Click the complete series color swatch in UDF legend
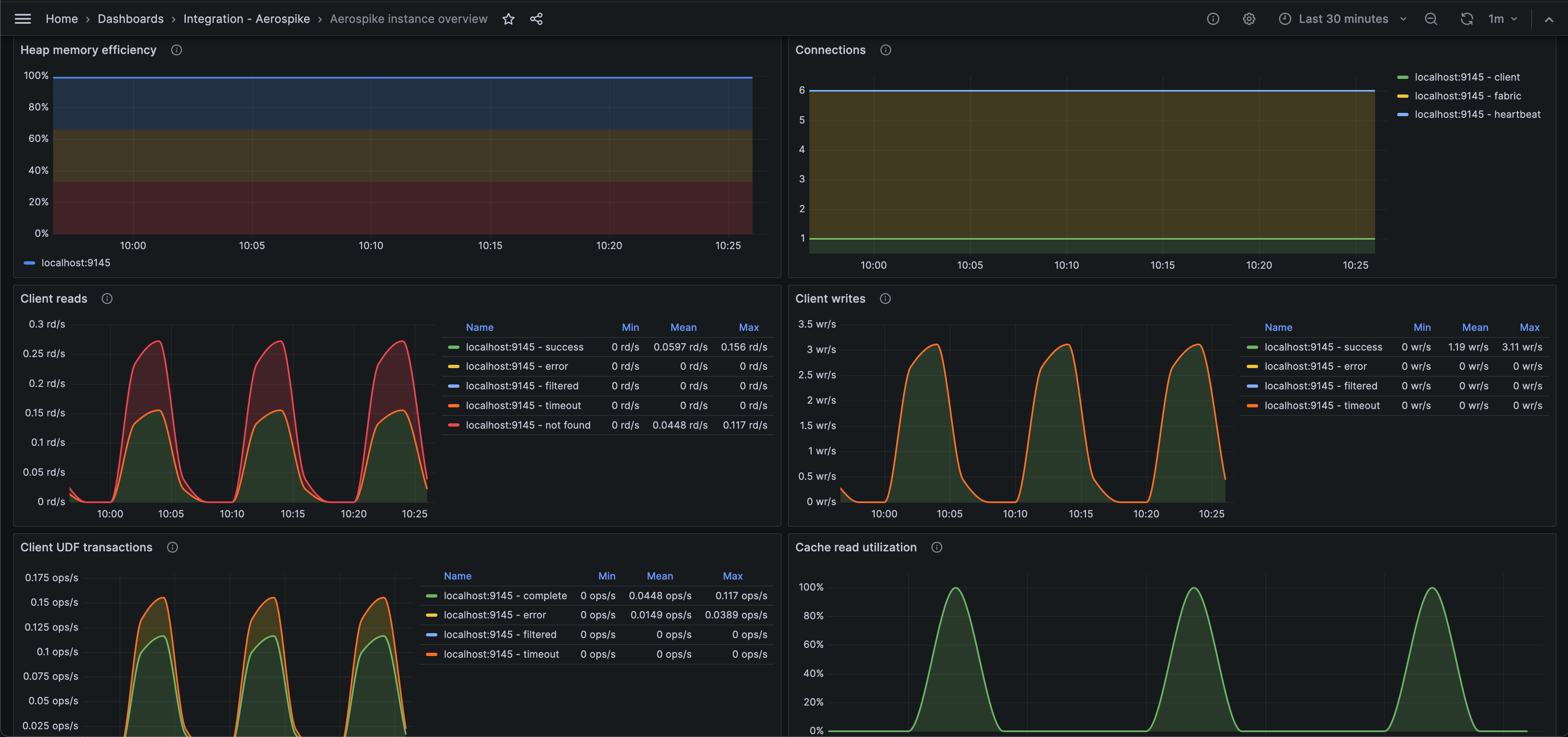 pos(432,595)
